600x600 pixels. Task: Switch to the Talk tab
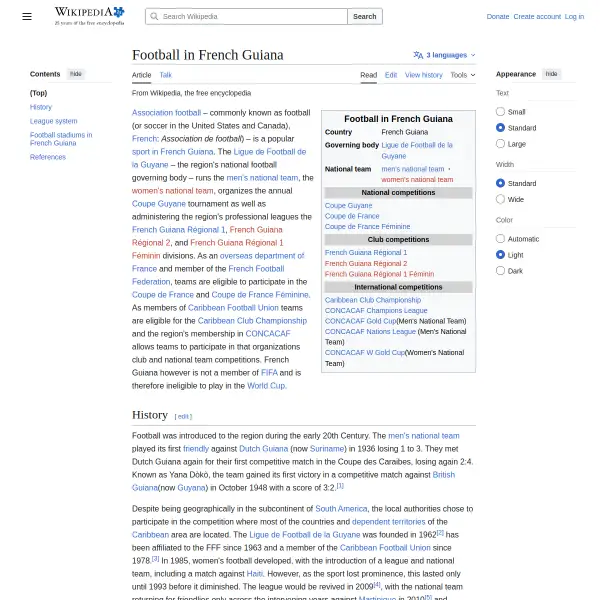click(x=165, y=75)
